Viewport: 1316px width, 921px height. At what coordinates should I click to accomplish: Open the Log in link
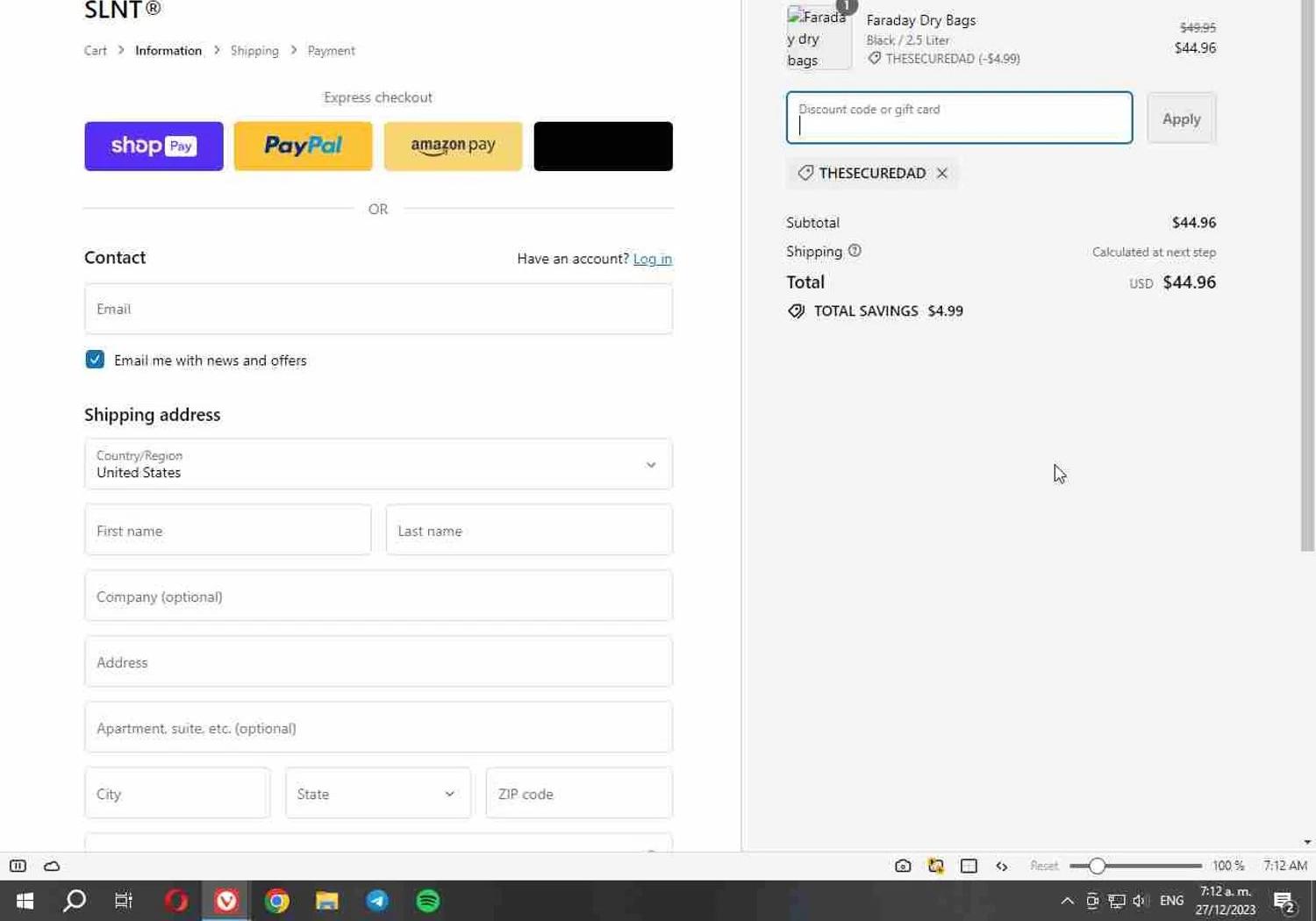652,259
